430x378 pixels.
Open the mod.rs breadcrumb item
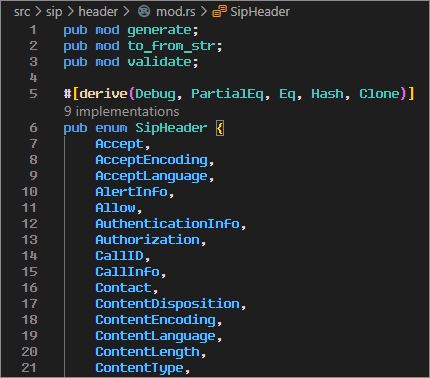[176, 12]
